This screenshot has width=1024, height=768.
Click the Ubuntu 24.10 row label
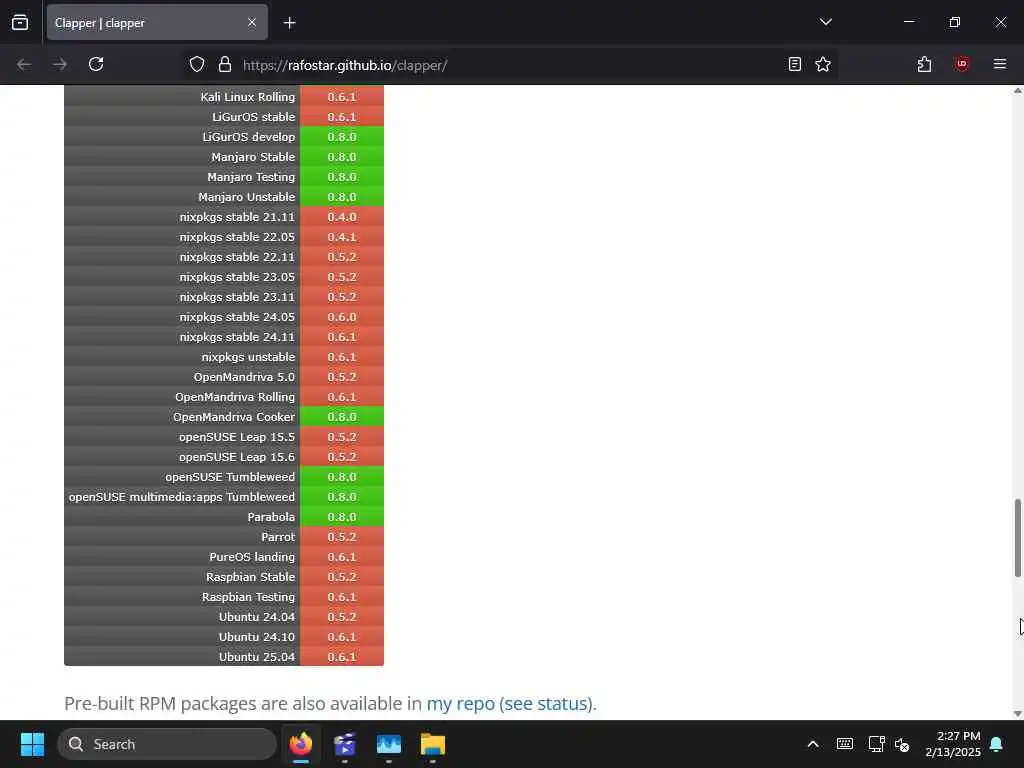coord(257,637)
